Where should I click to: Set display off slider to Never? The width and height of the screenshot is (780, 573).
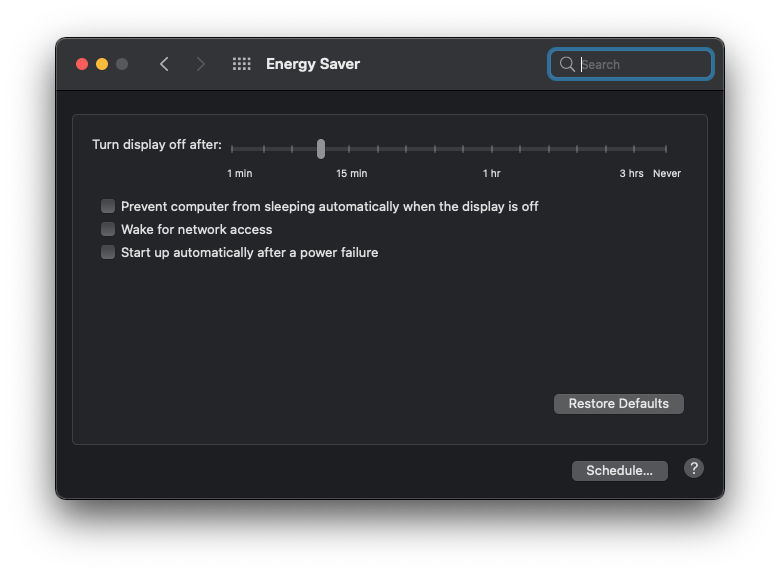click(x=666, y=149)
